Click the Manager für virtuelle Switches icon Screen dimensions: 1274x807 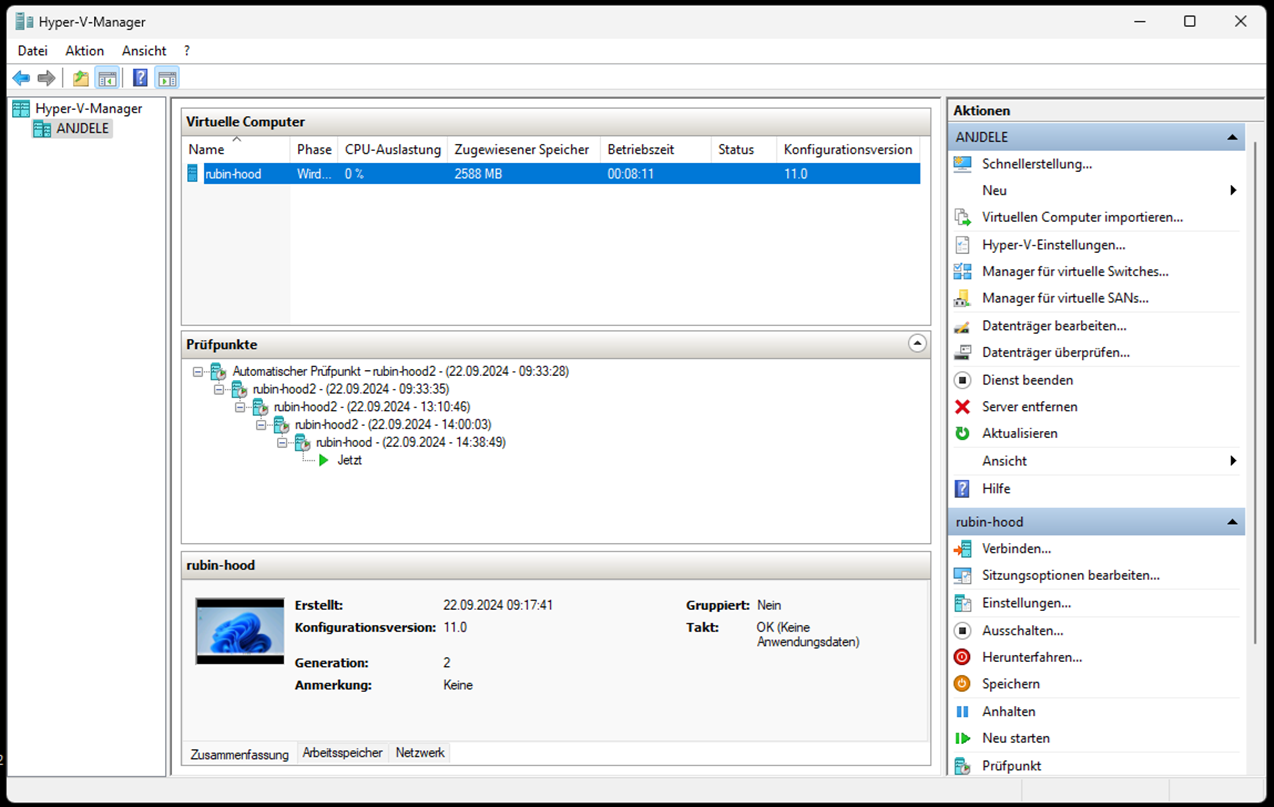tap(962, 271)
